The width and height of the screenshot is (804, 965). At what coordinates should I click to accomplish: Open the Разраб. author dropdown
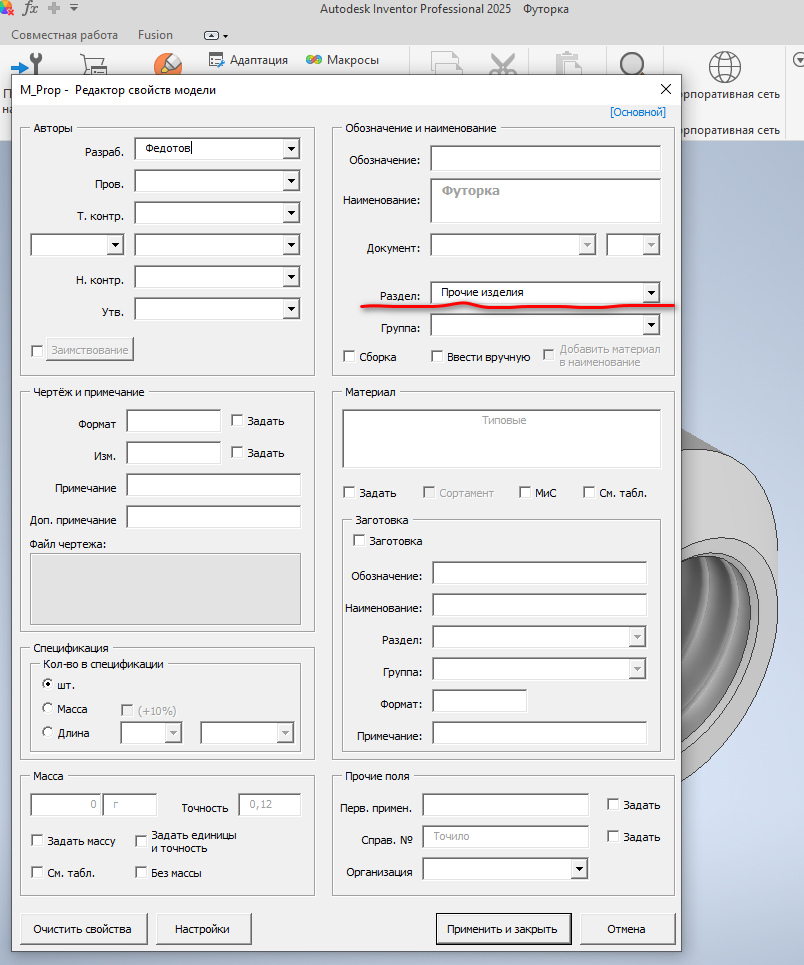(291, 148)
